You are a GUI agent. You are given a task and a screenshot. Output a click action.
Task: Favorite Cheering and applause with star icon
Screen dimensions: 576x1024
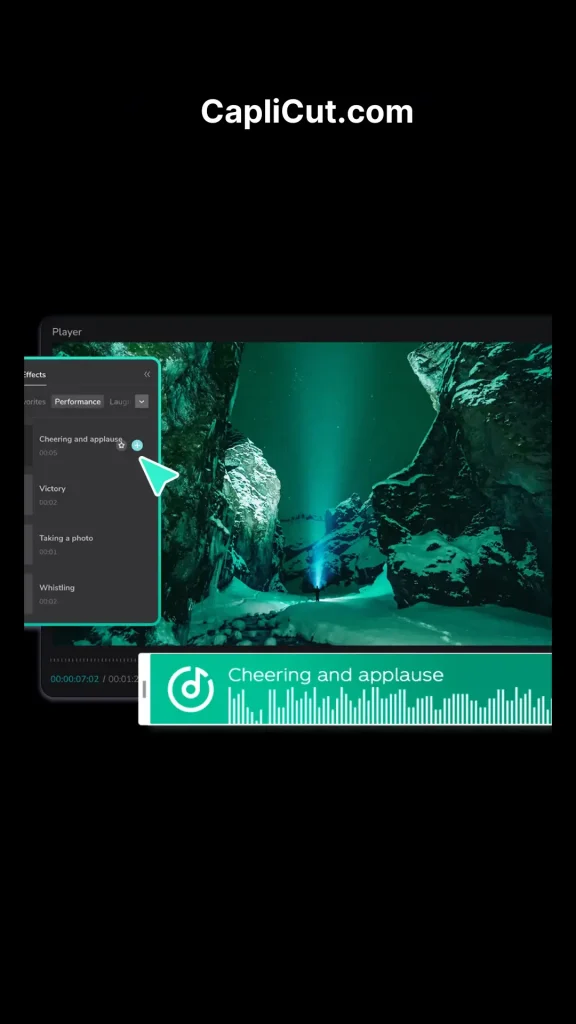click(x=121, y=445)
